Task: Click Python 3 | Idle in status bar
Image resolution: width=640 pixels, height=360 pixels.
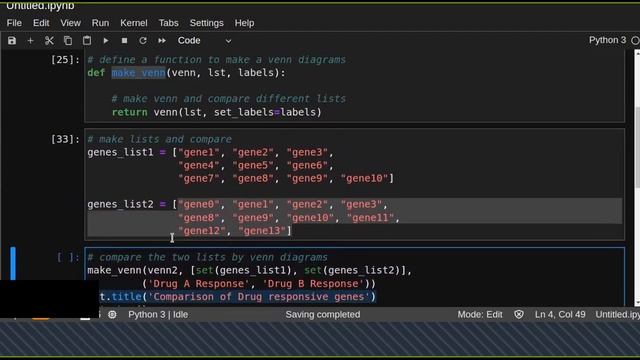Action: pos(158,314)
